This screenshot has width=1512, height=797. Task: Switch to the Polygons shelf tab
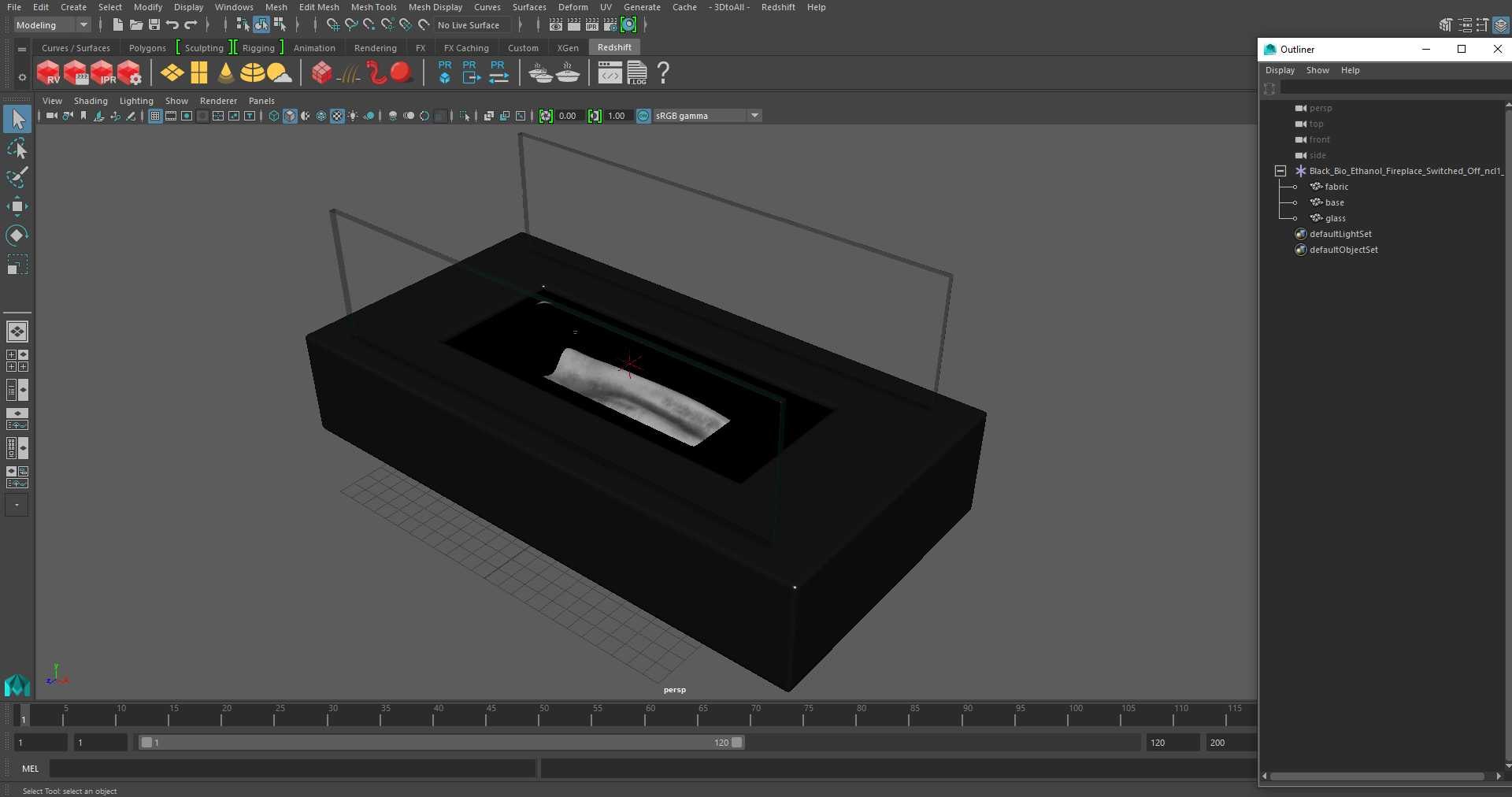tap(147, 48)
